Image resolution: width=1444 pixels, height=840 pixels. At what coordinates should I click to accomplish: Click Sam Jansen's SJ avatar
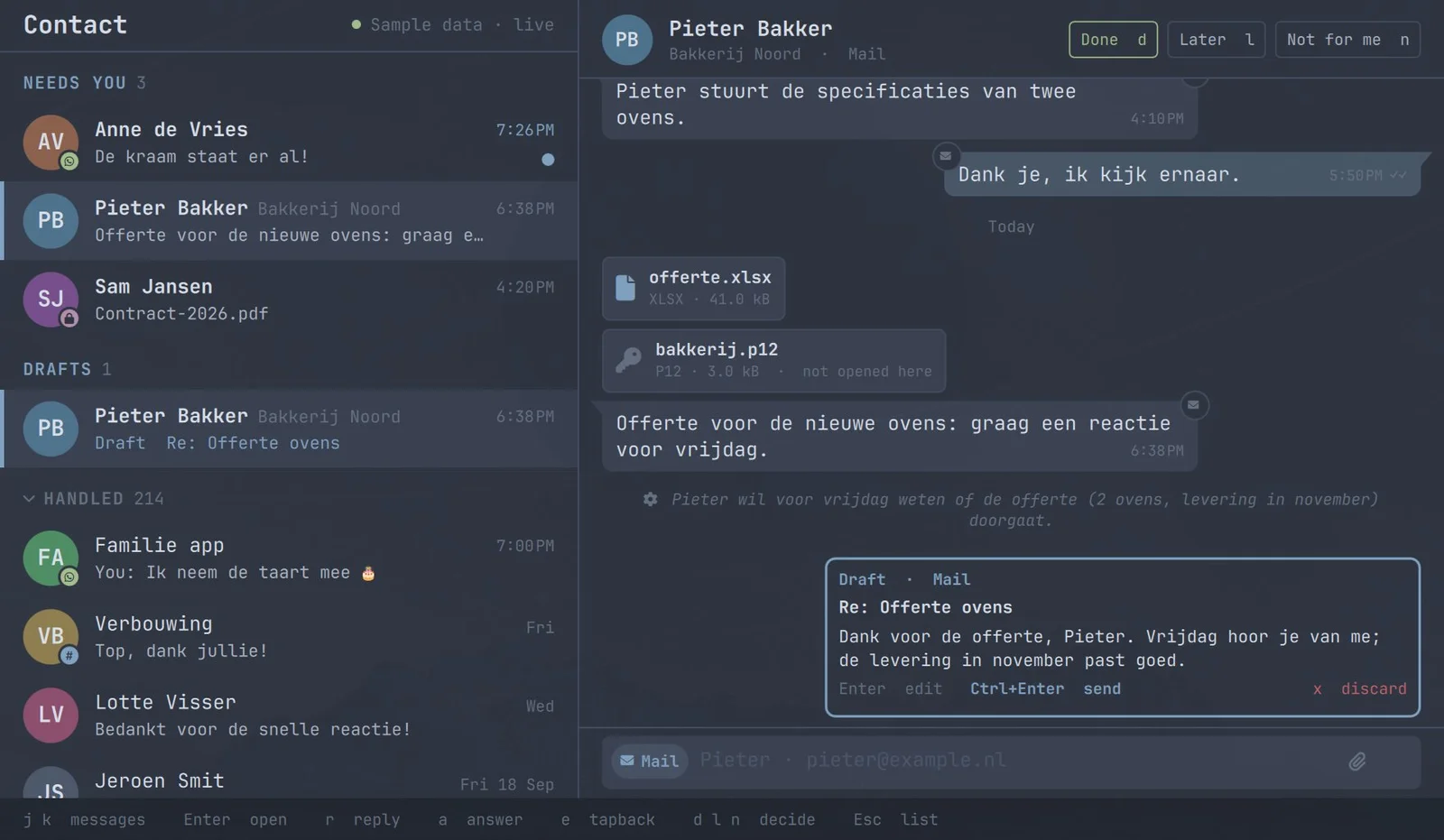(51, 299)
